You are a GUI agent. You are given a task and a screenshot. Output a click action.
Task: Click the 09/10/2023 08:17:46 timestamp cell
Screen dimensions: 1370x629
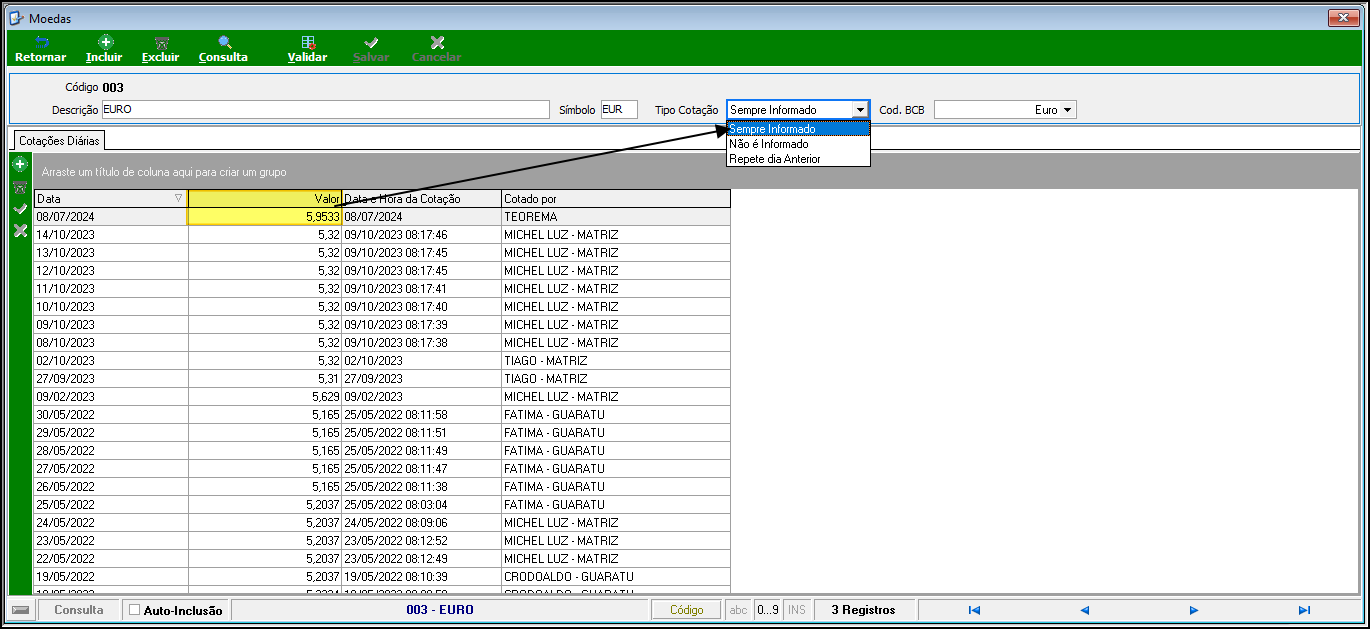pos(421,235)
